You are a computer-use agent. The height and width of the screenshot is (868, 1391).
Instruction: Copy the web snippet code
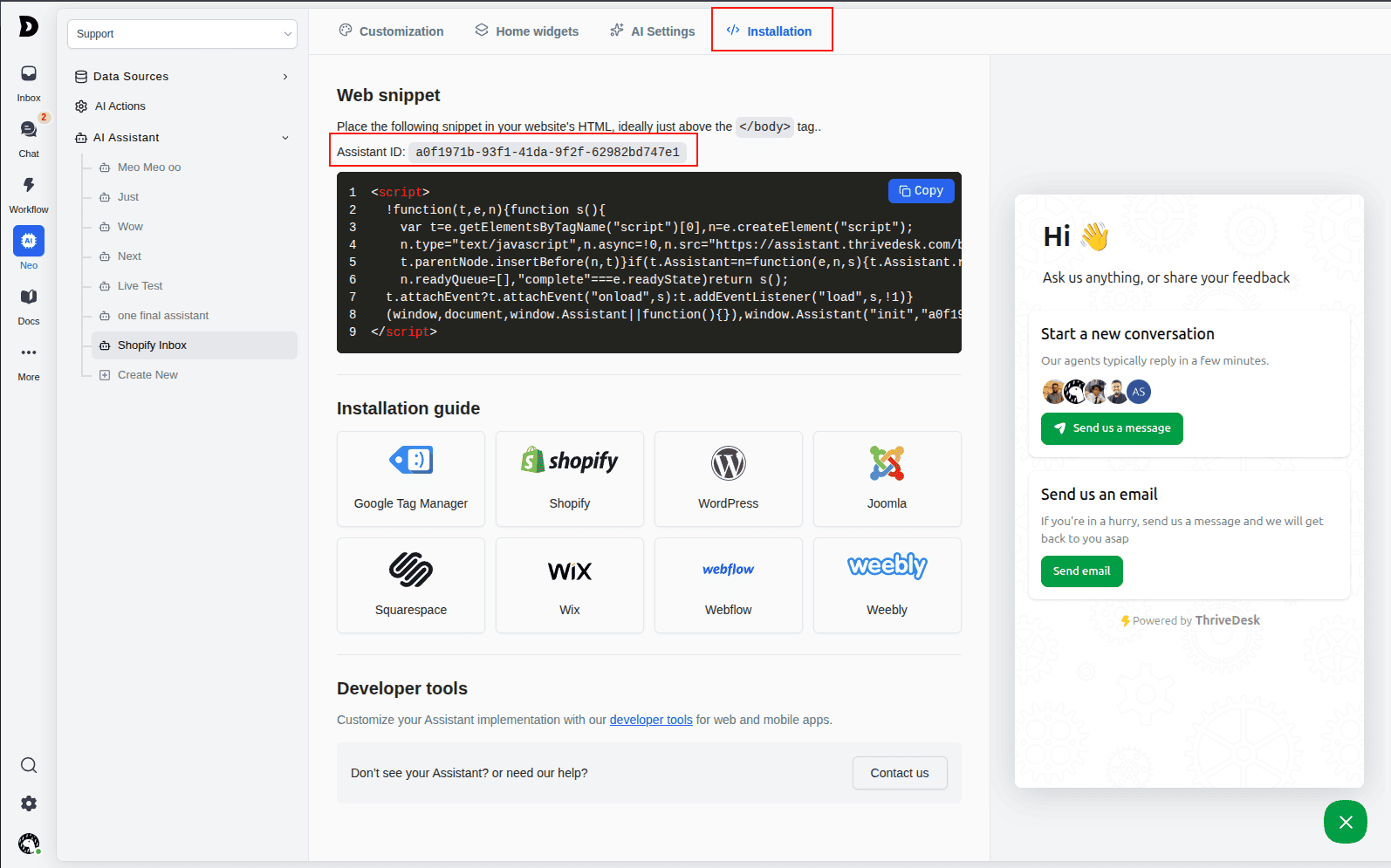click(921, 191)
